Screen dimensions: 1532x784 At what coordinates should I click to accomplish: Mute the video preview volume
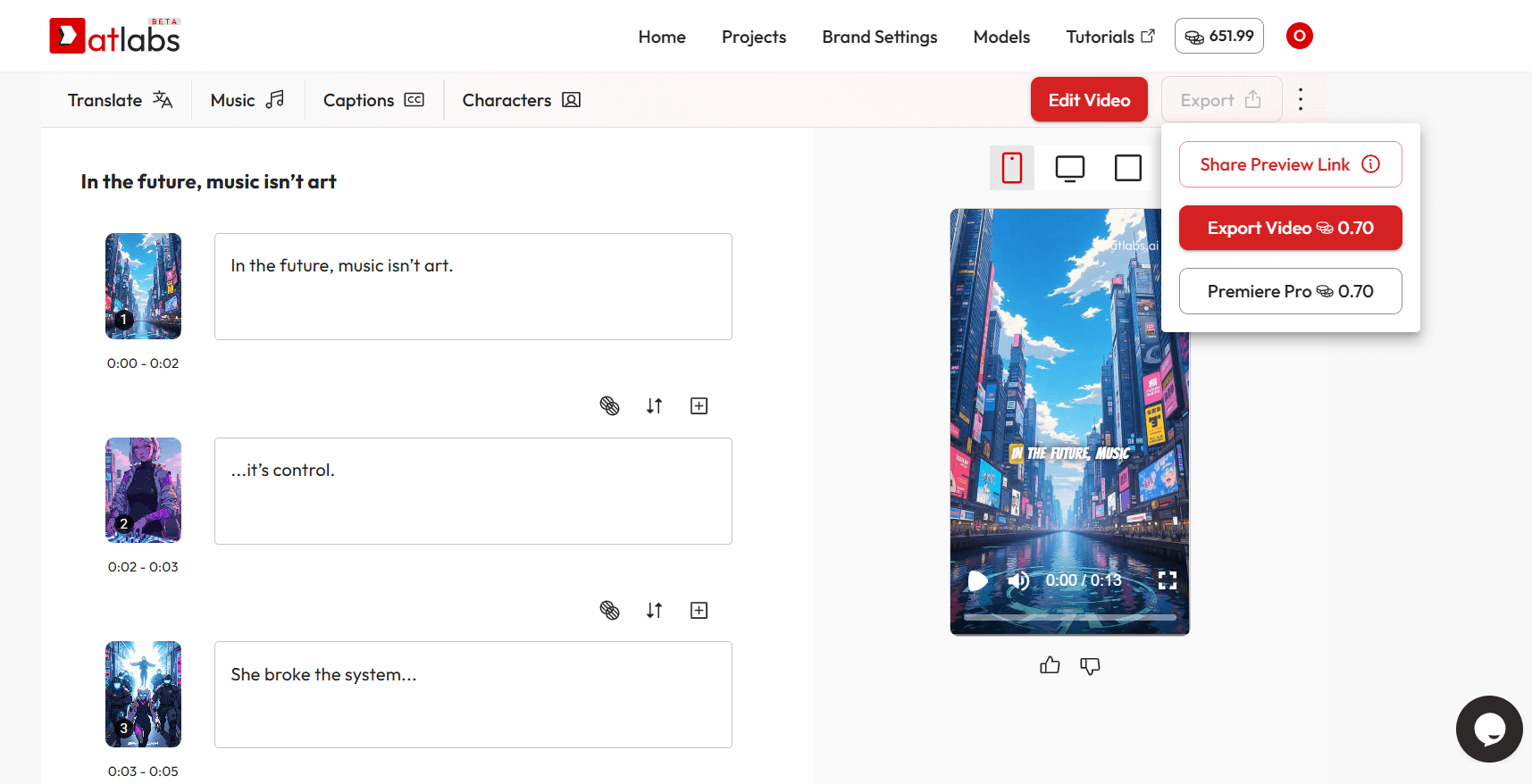tap(1018, 580)
